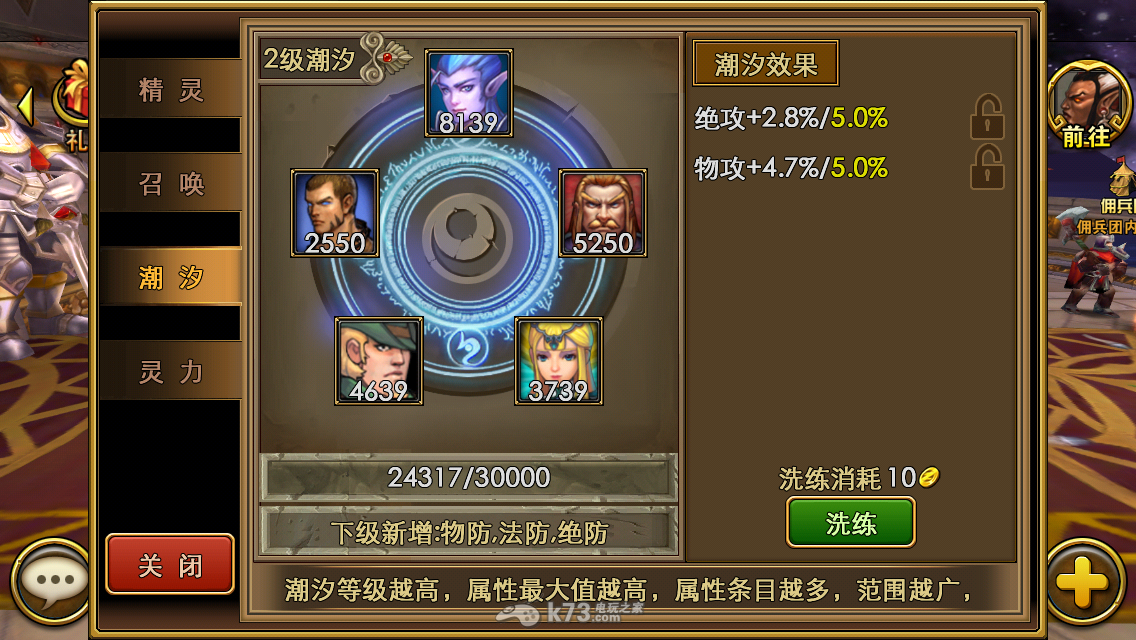This screenshot has height=640, width=1136.
Task: Click the 潮汐效果 header label
Action: click(x=766, y=64)
